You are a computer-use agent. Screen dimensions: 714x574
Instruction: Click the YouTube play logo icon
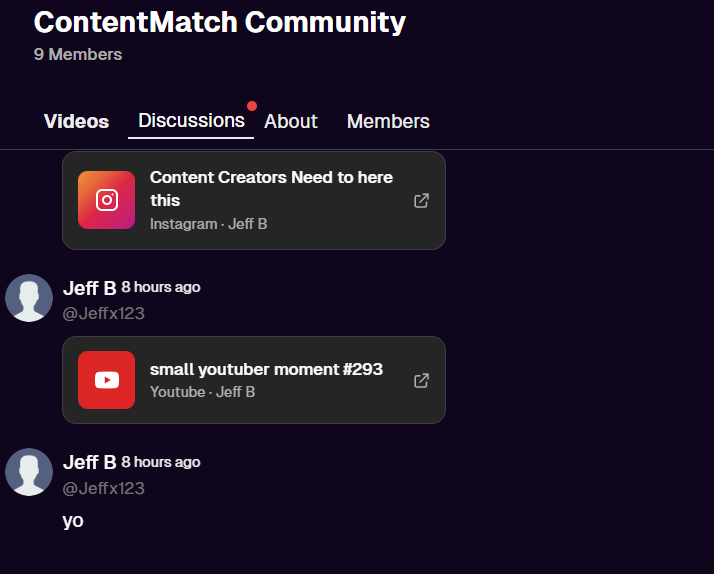tap(106, 380)
